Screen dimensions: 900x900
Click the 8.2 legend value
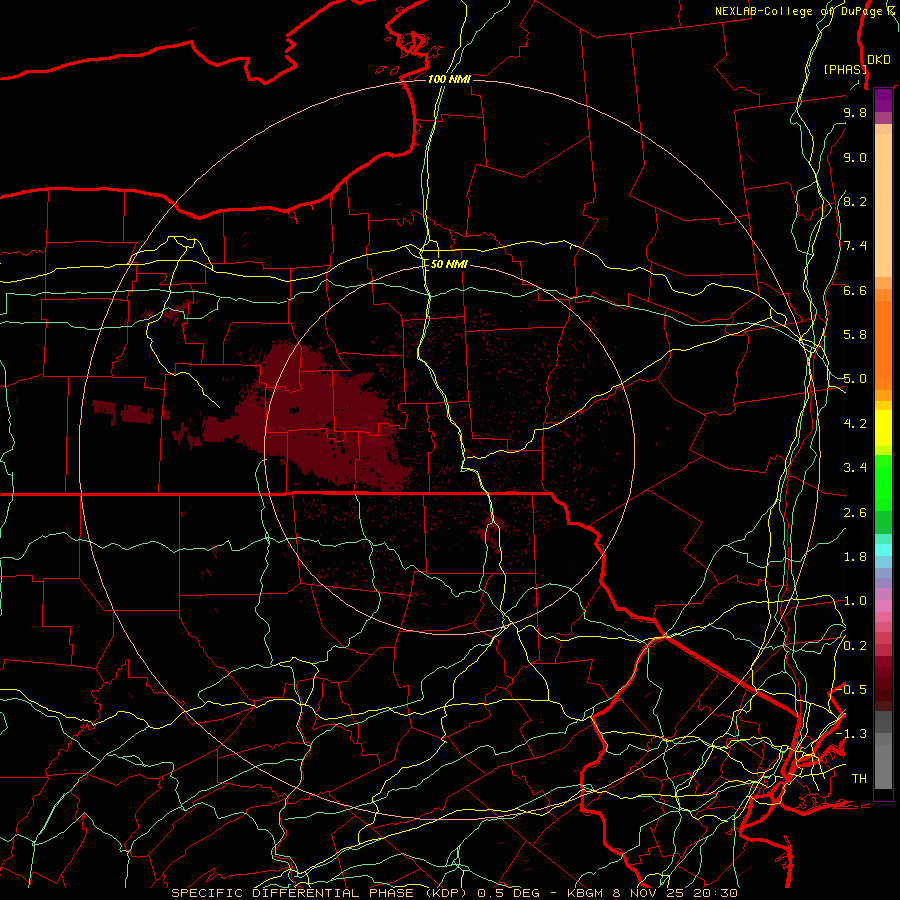pyautogui.click(x=855, y=201)
